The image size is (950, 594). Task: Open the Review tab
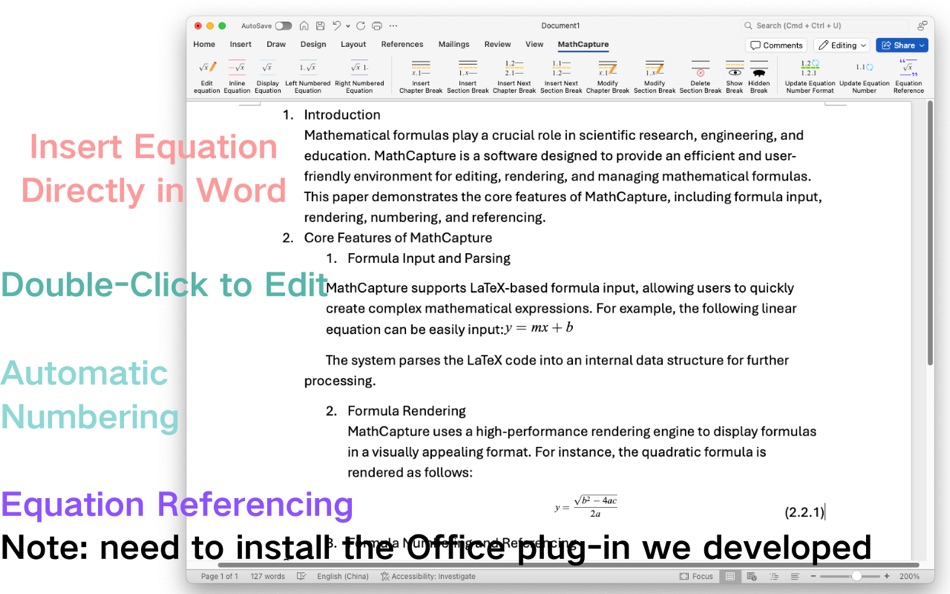[497, 44]
